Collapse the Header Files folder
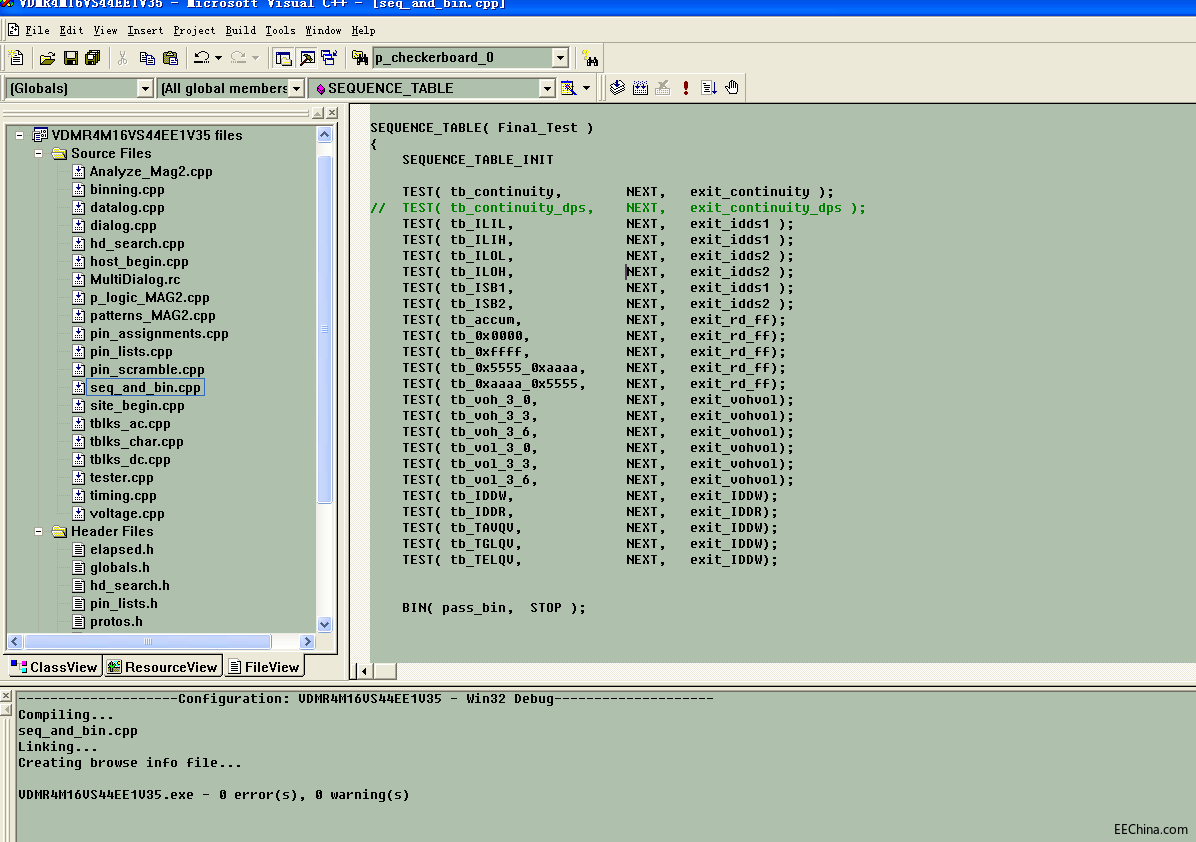This screenshot has width=1196, height=842. point(38,532)
